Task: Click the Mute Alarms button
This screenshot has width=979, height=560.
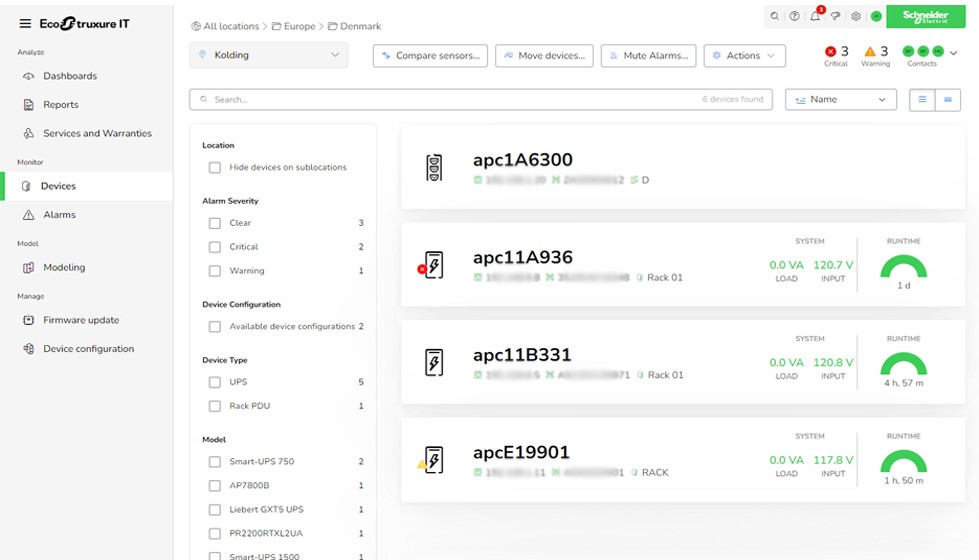Action: [x=648, y=56]
